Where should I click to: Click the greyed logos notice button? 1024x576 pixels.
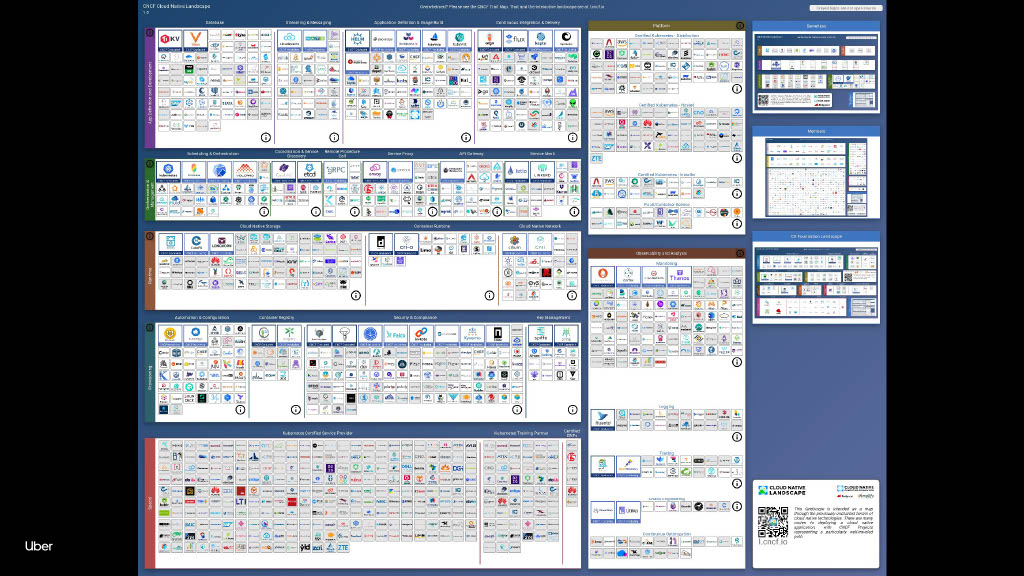point(846,8)
